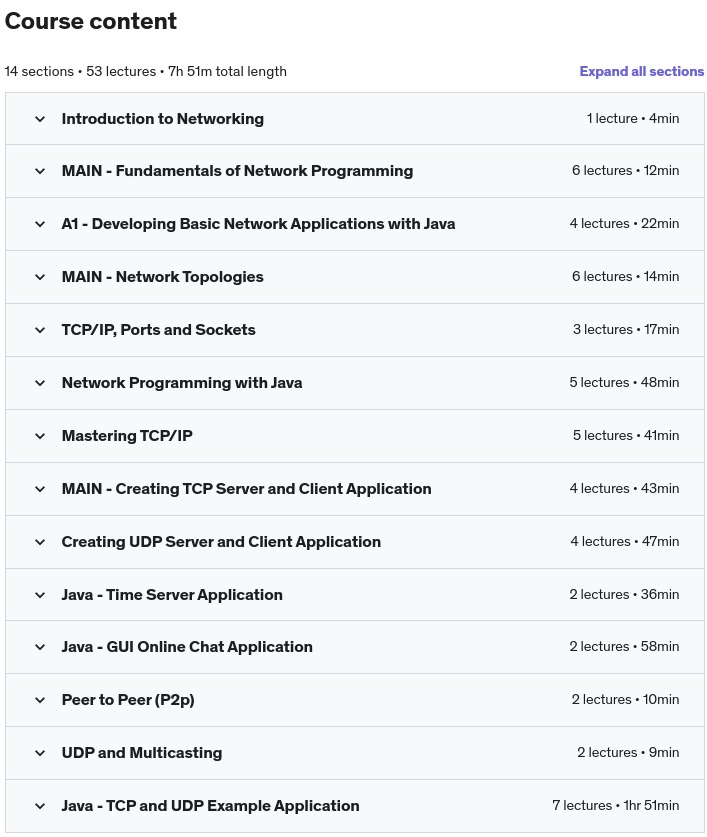This screenshot has height=837, width=707.
Task: Open A1 - Developing Basic Network Applications with Java title
Action: click(258, 224)
